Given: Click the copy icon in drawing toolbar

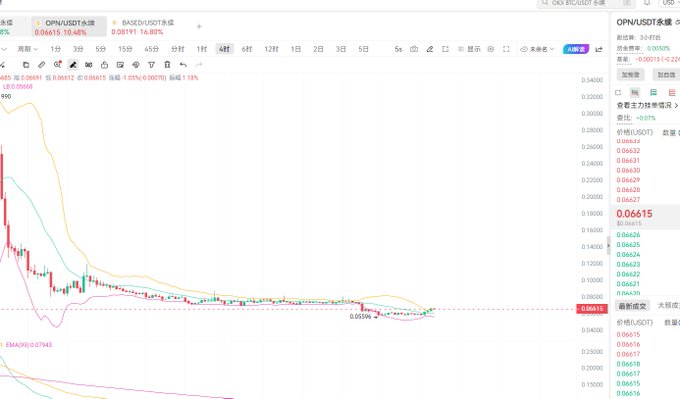Looking at the screenshot, I should pos(26,65).
